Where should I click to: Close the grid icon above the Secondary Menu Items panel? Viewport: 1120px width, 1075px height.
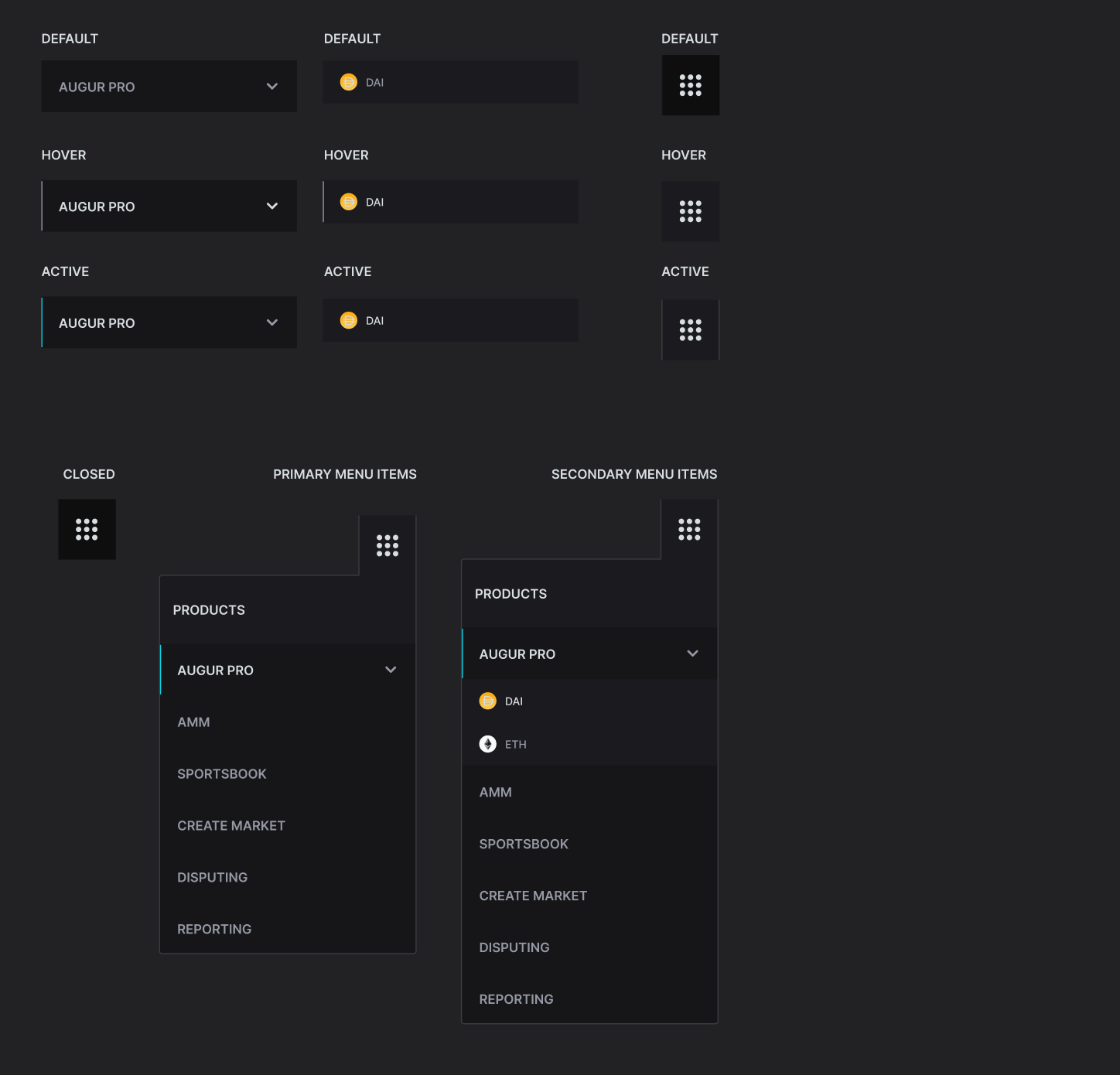689,529
